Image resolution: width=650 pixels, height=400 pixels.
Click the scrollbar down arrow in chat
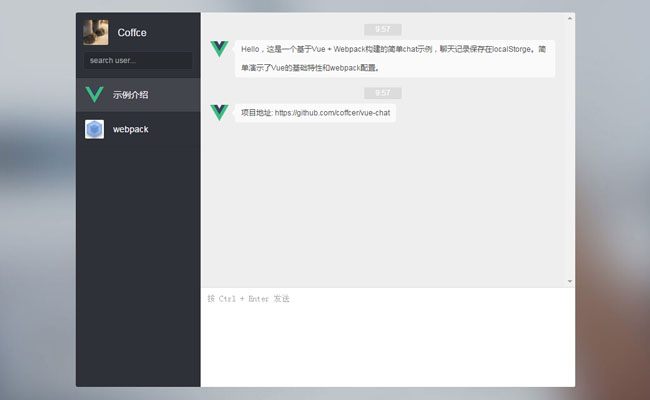click(x=570, y=281)
